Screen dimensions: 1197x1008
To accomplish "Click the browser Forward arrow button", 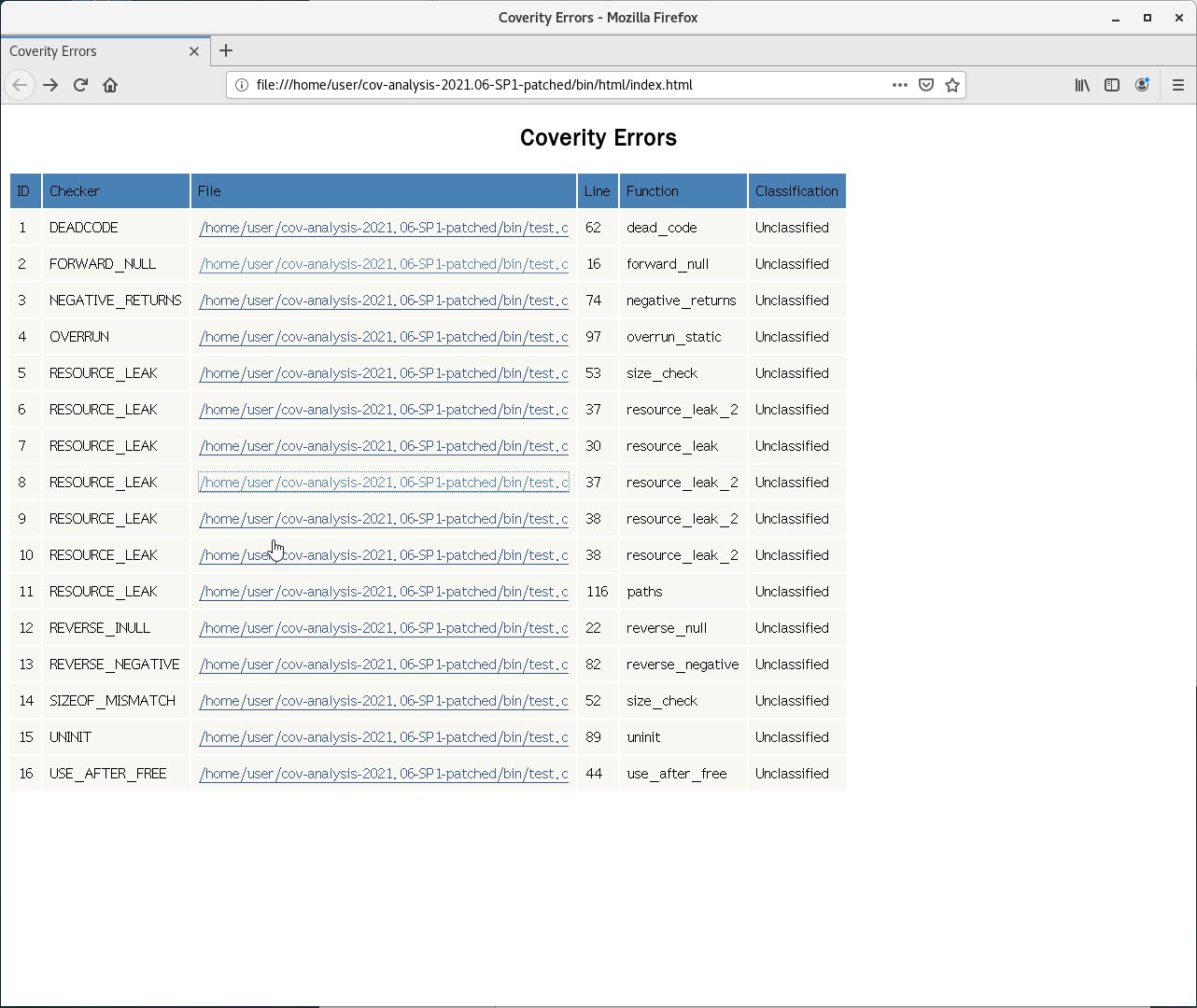I will click(x=50, y=85).
